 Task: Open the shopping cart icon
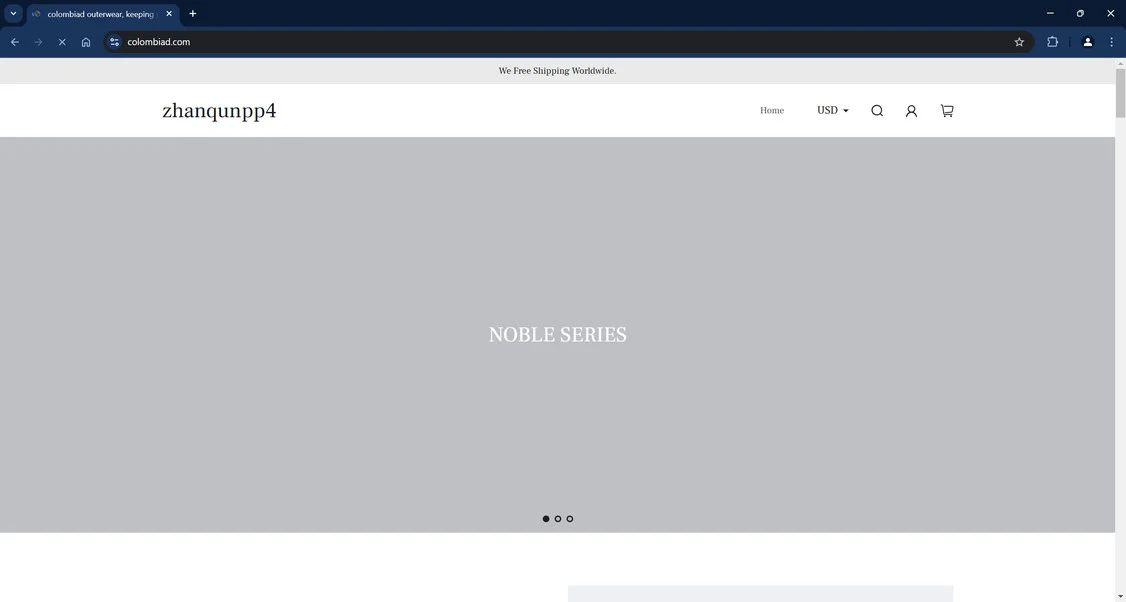click(x=947, y=111)
